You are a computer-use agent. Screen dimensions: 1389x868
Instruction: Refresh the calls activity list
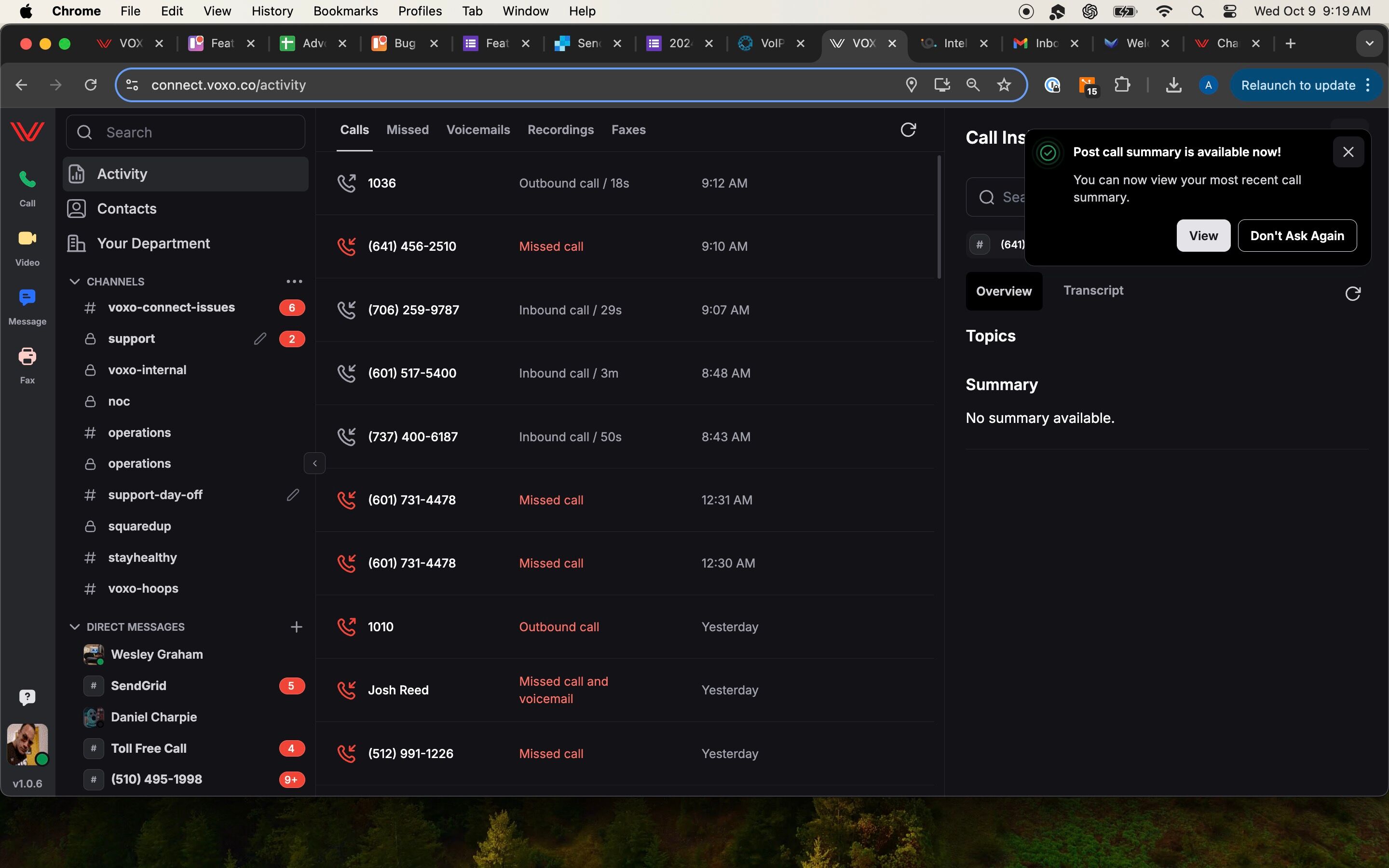click(908, 130)
